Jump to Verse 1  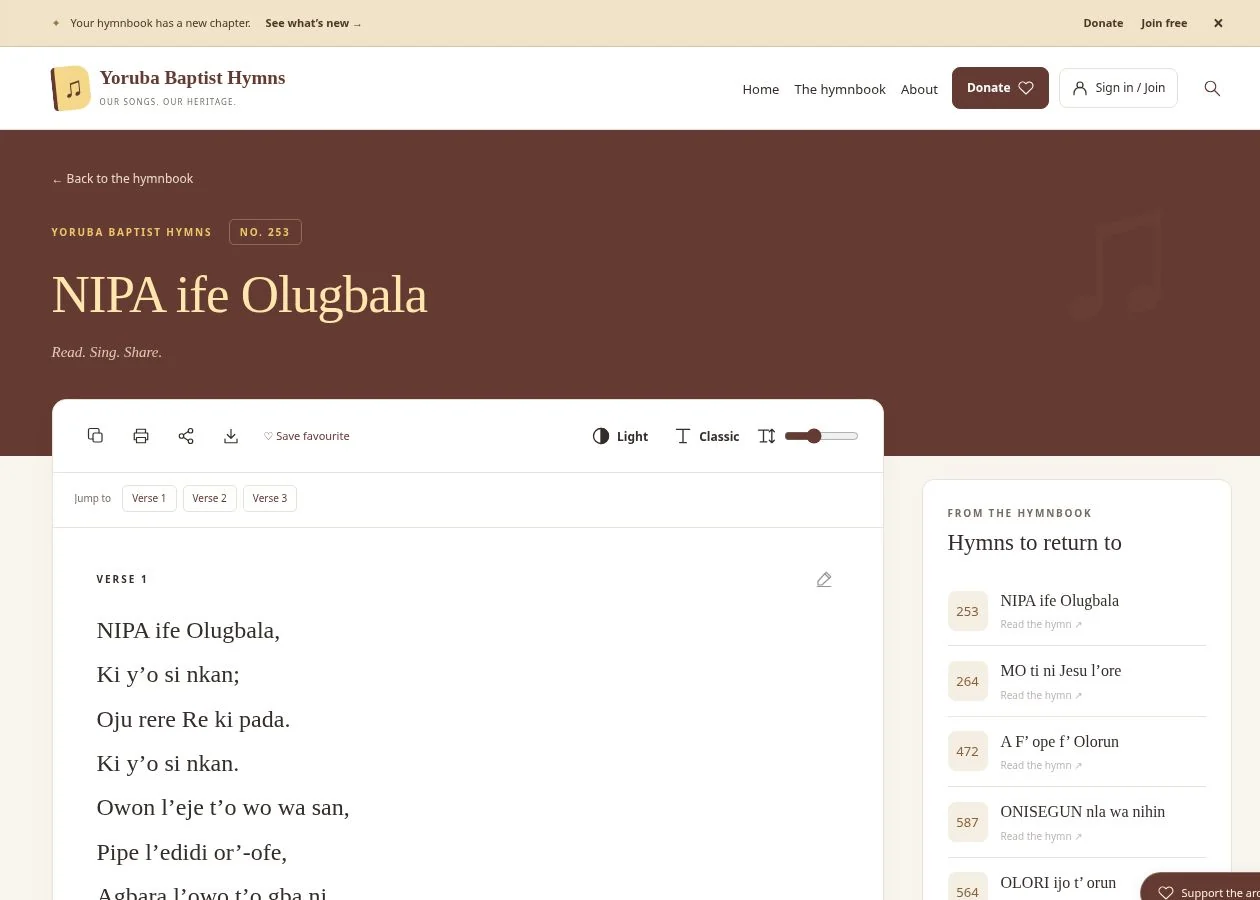tap(149, 498)
